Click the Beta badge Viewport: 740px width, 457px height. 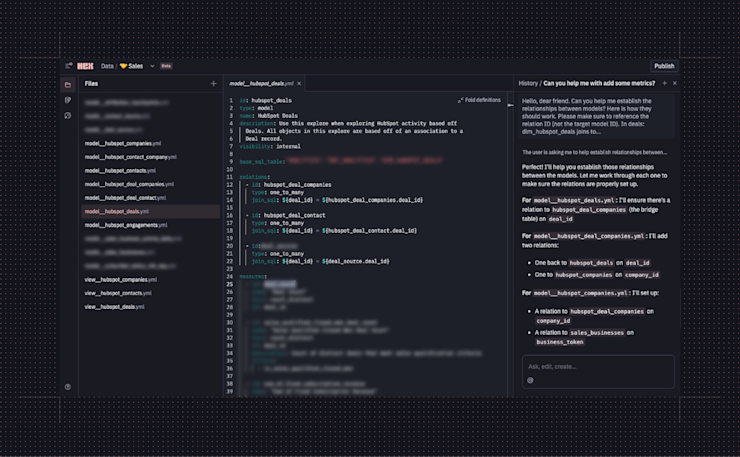166,66
